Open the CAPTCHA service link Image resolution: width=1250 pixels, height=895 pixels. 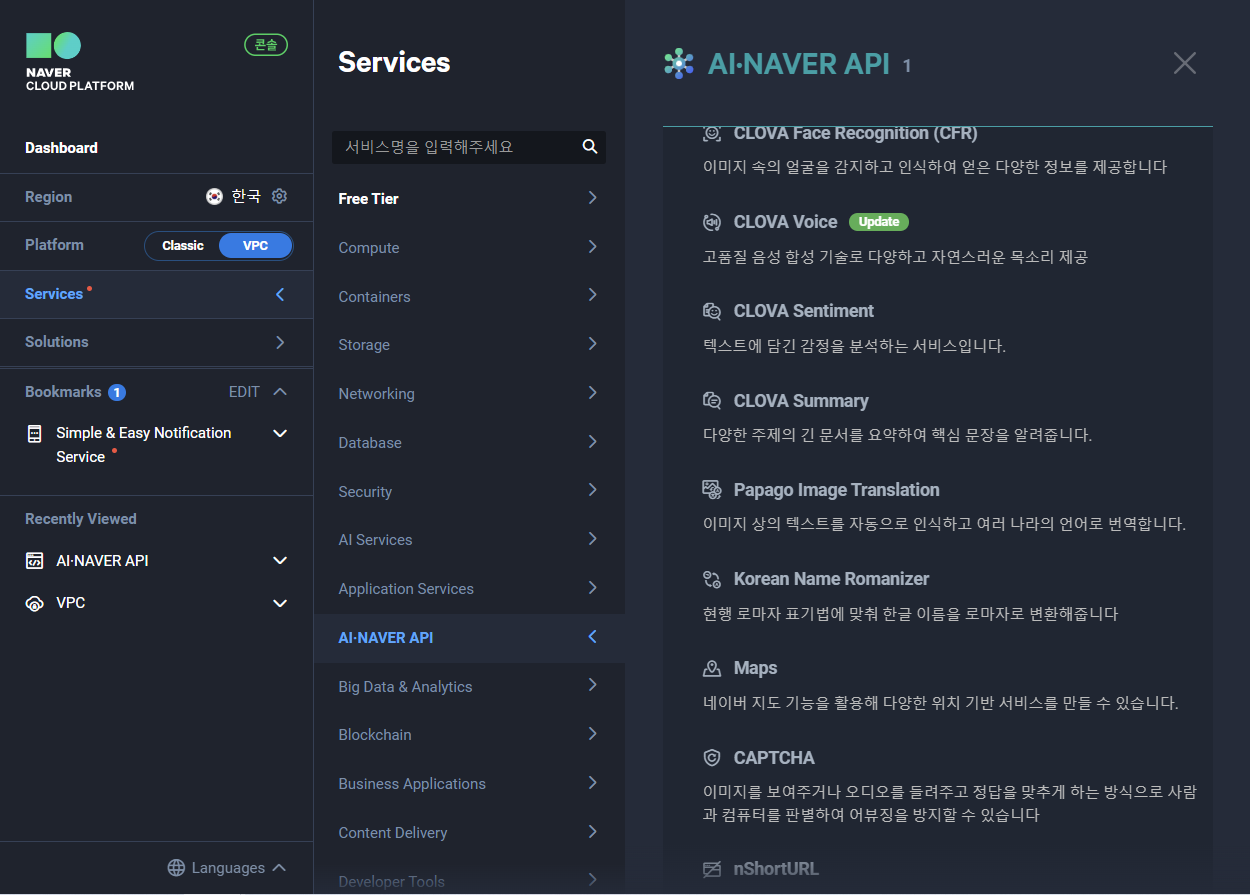[774, 758]
